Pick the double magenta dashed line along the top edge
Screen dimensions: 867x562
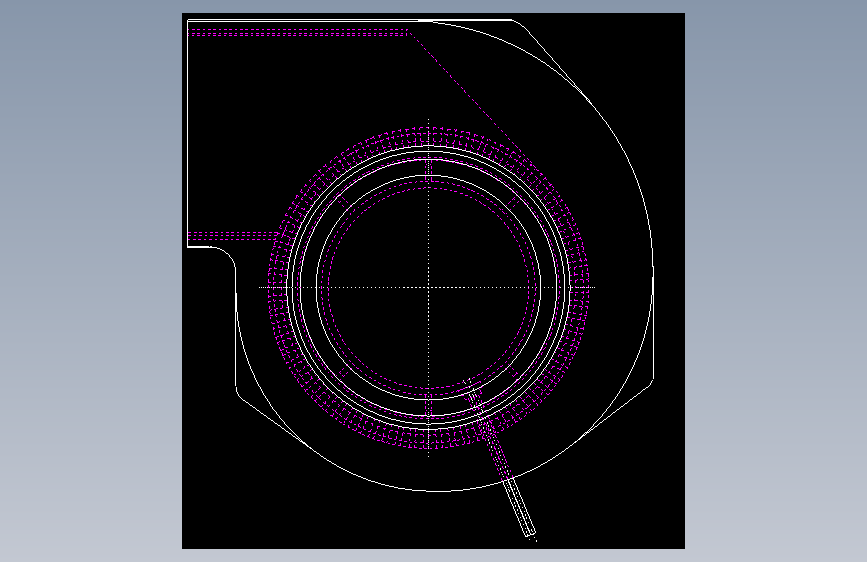[x=298, y=32]
